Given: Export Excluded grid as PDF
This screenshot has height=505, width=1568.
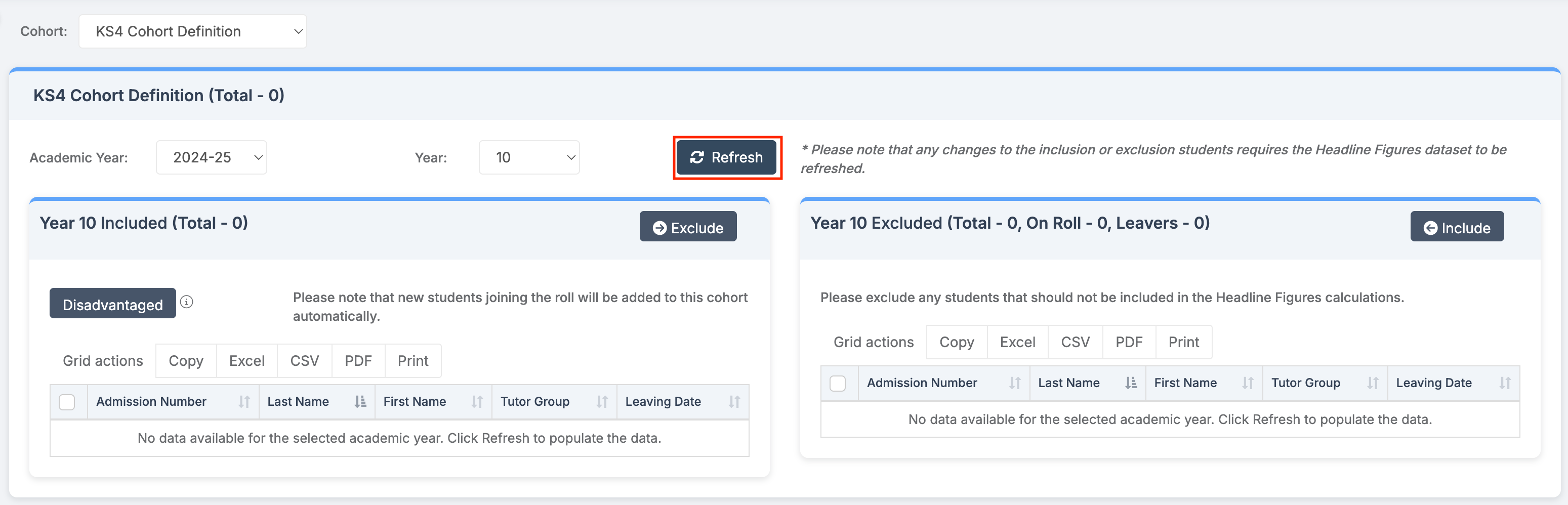Looking at the screenshot, I should point(1129,342).
